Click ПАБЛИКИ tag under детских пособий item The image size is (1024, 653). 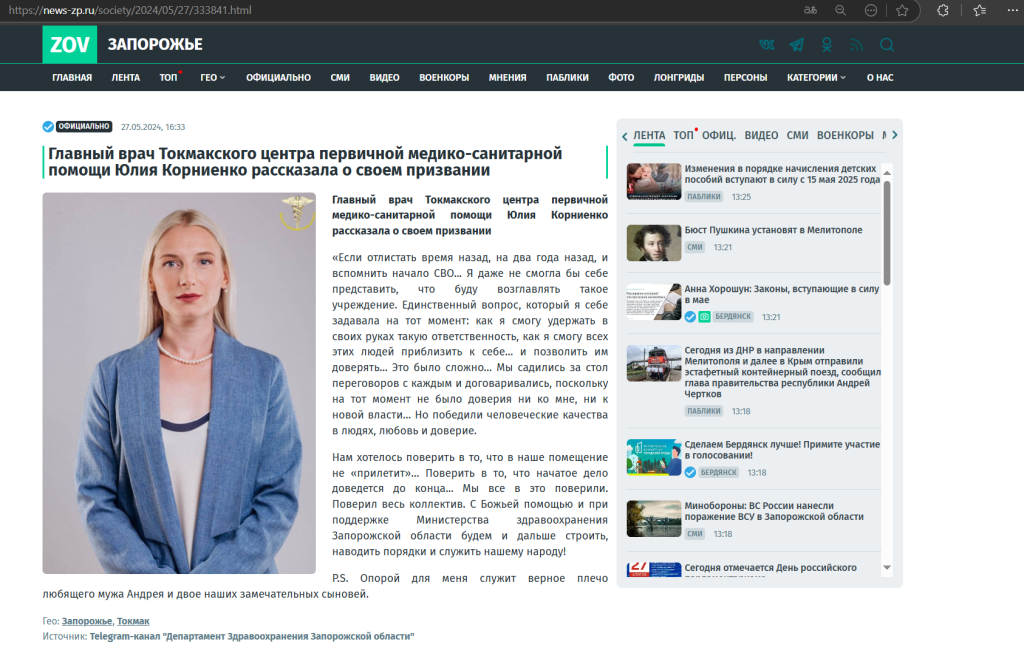tap(704, 197)
